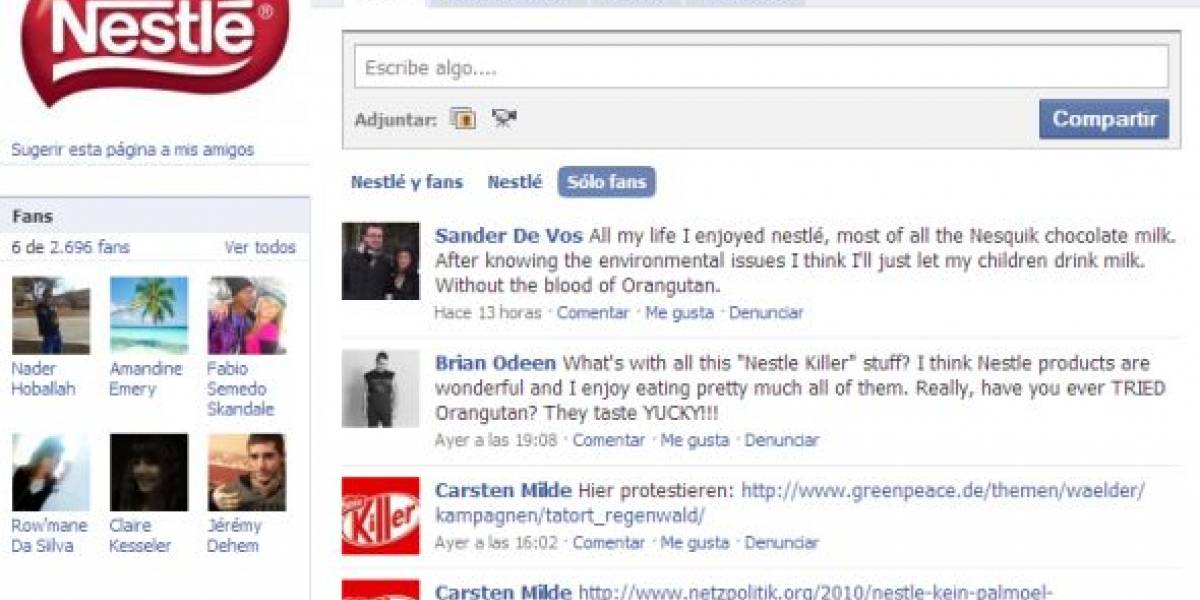Click 'Me gusta' on Carsten Milde 16:02 post
Screen dimensions: 1200x600
point(695,543)
